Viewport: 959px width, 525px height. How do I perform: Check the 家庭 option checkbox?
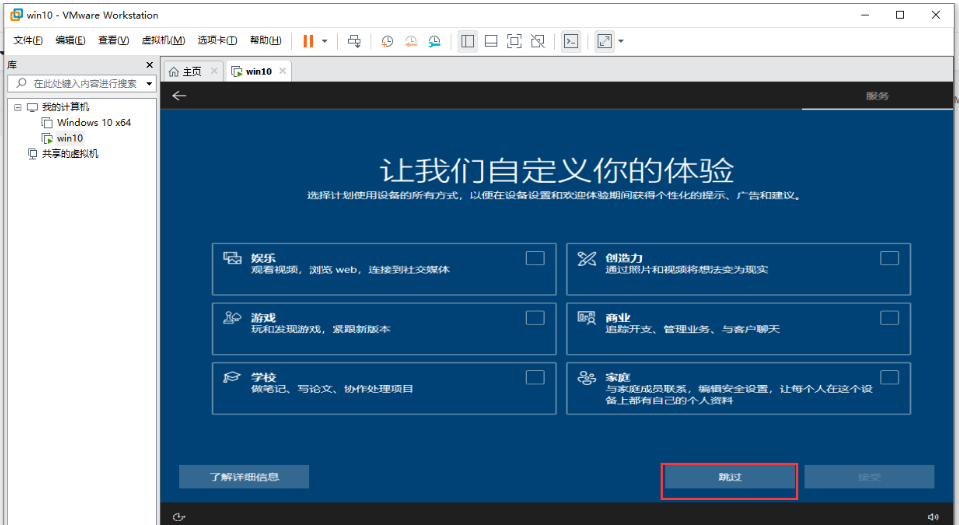[x=889, y=378]
